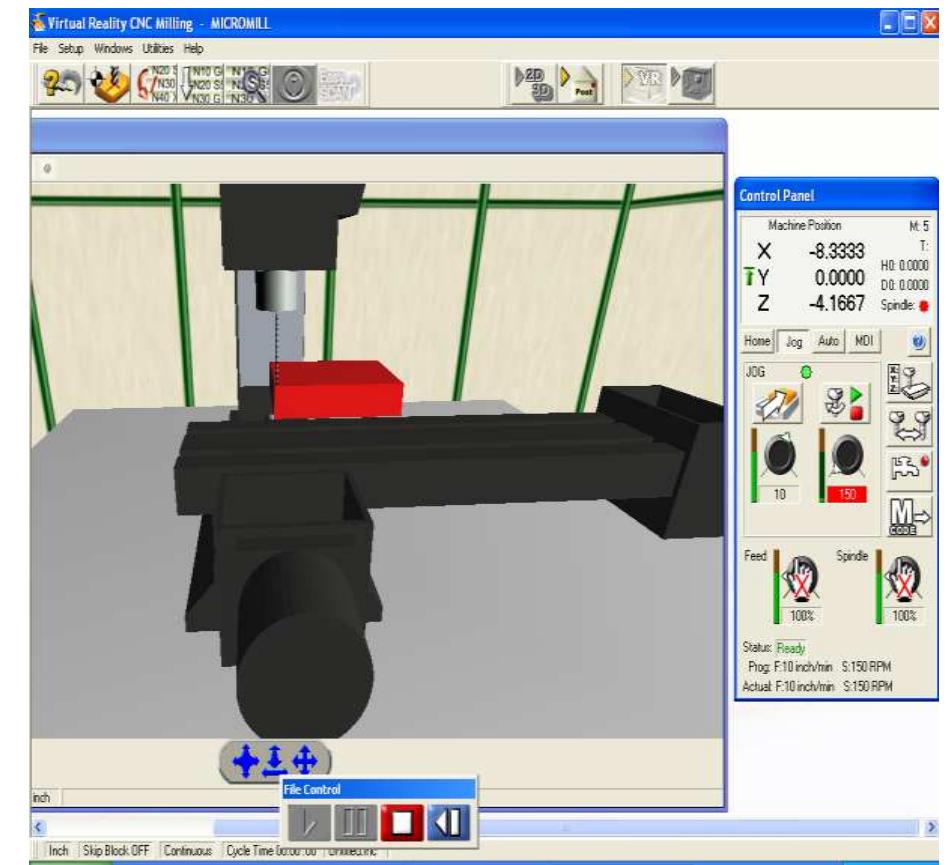Click the grayed-out scan toolbar icon

(x=341, y=84)
